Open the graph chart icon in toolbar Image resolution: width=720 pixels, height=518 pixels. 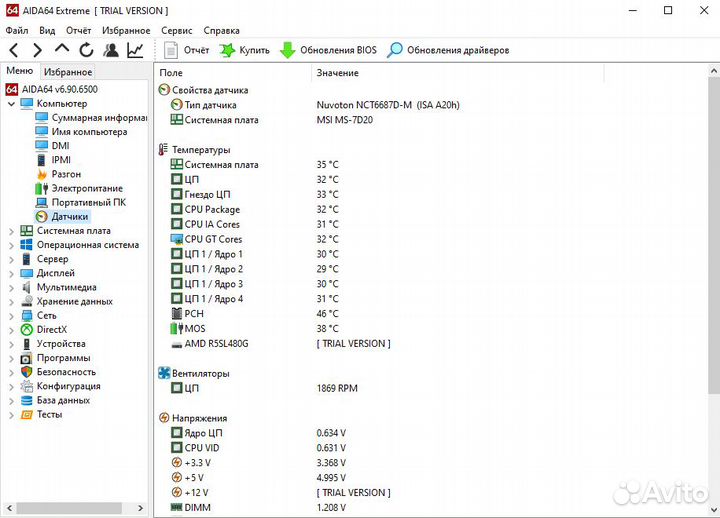point(135,50)
